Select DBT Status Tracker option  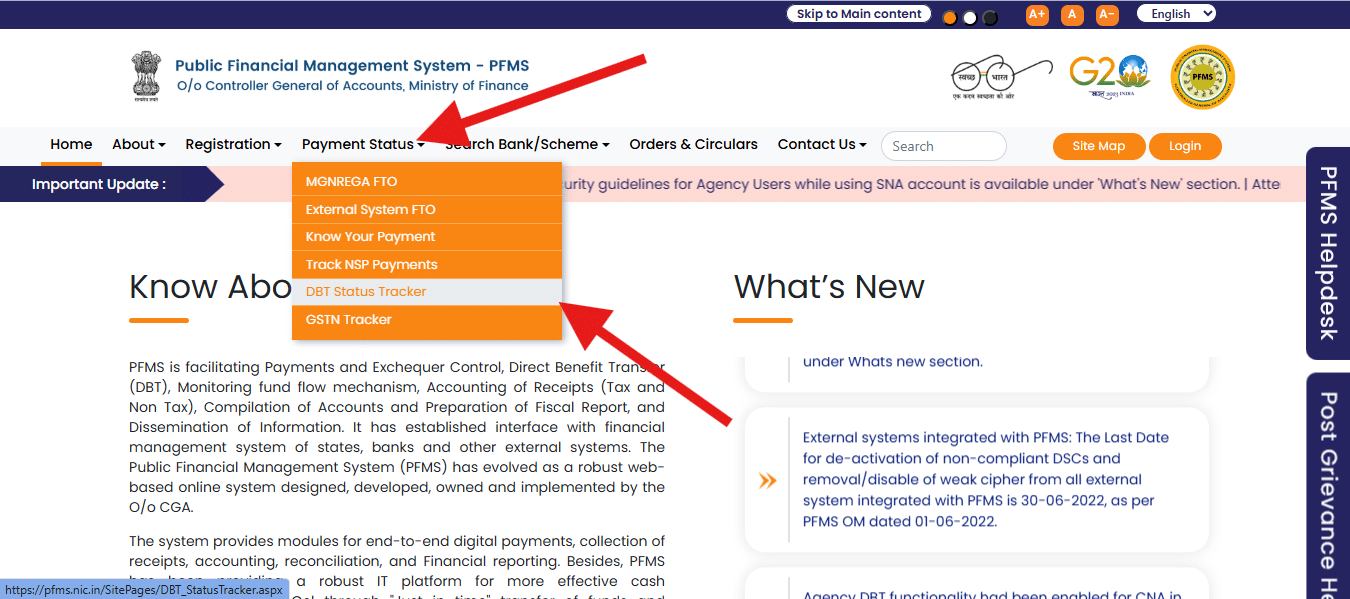[427, 292]
